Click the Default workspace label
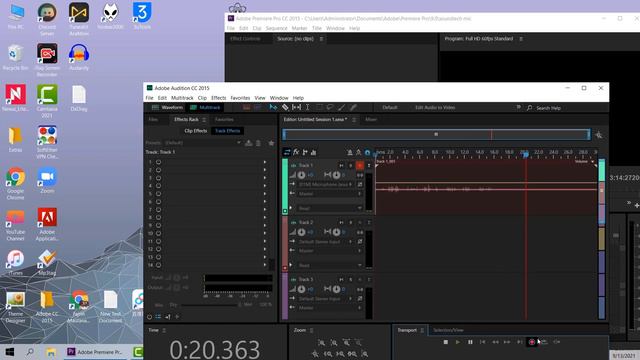Image resolution: width=640 pixels, height=360 pixels. pos(390,108)
